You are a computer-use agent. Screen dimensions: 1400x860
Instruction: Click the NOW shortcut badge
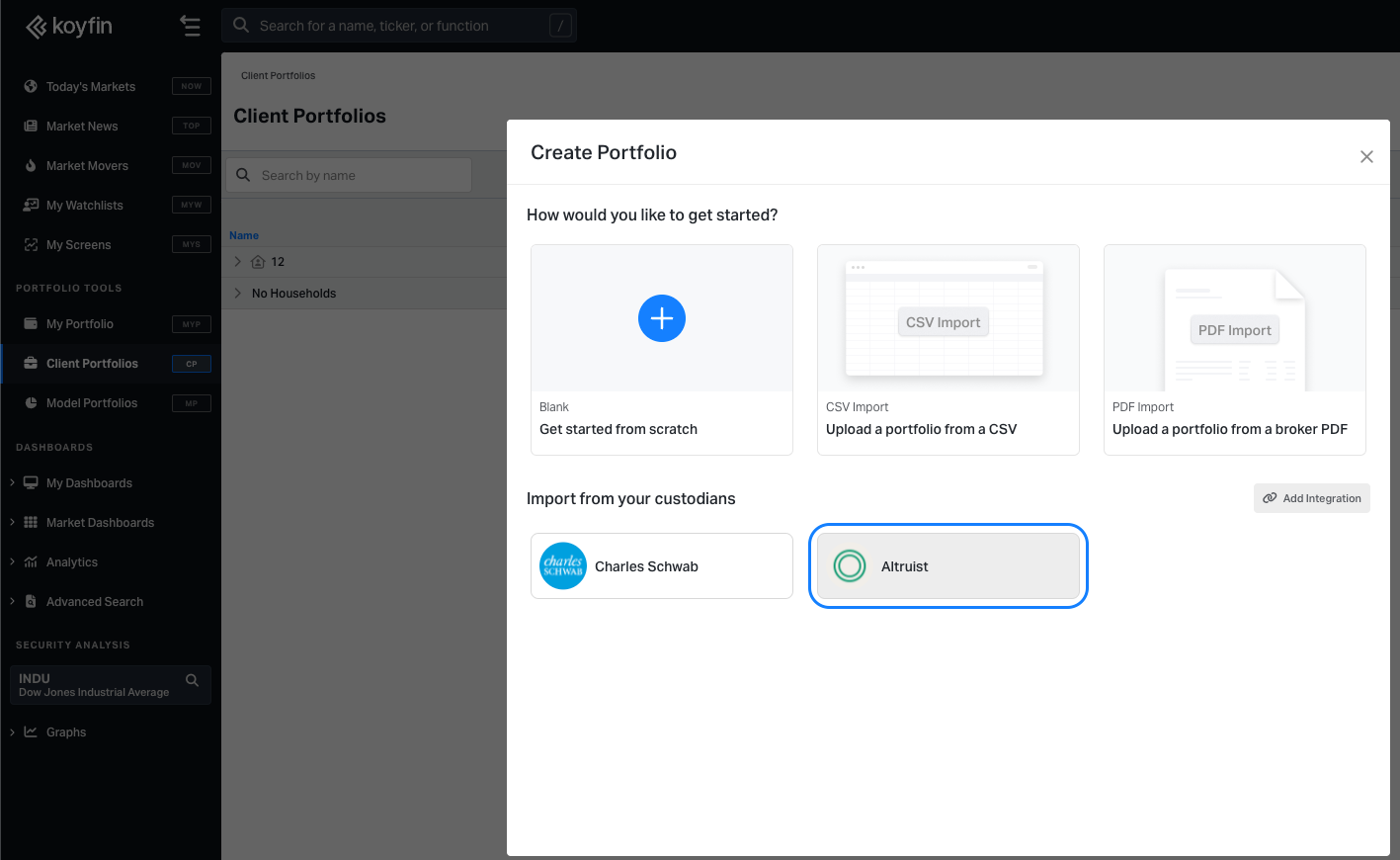192,86
